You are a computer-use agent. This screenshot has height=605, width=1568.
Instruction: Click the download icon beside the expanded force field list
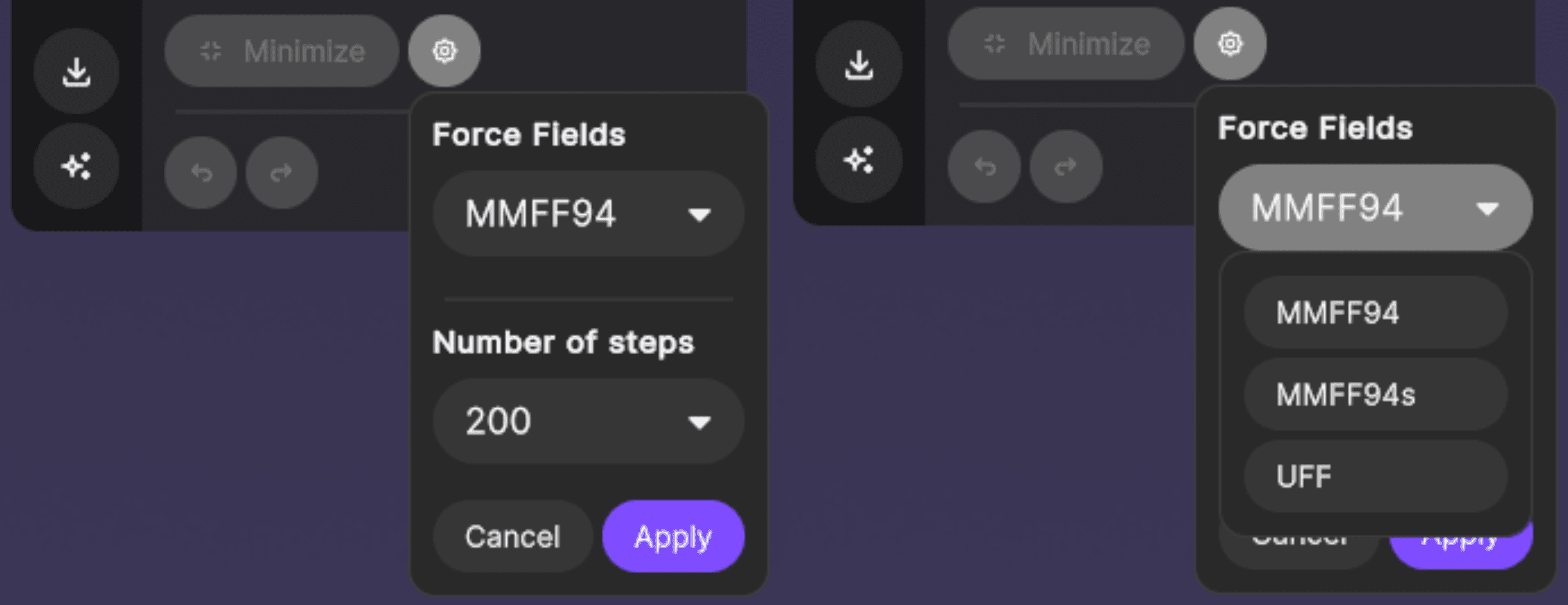point(859,65)
